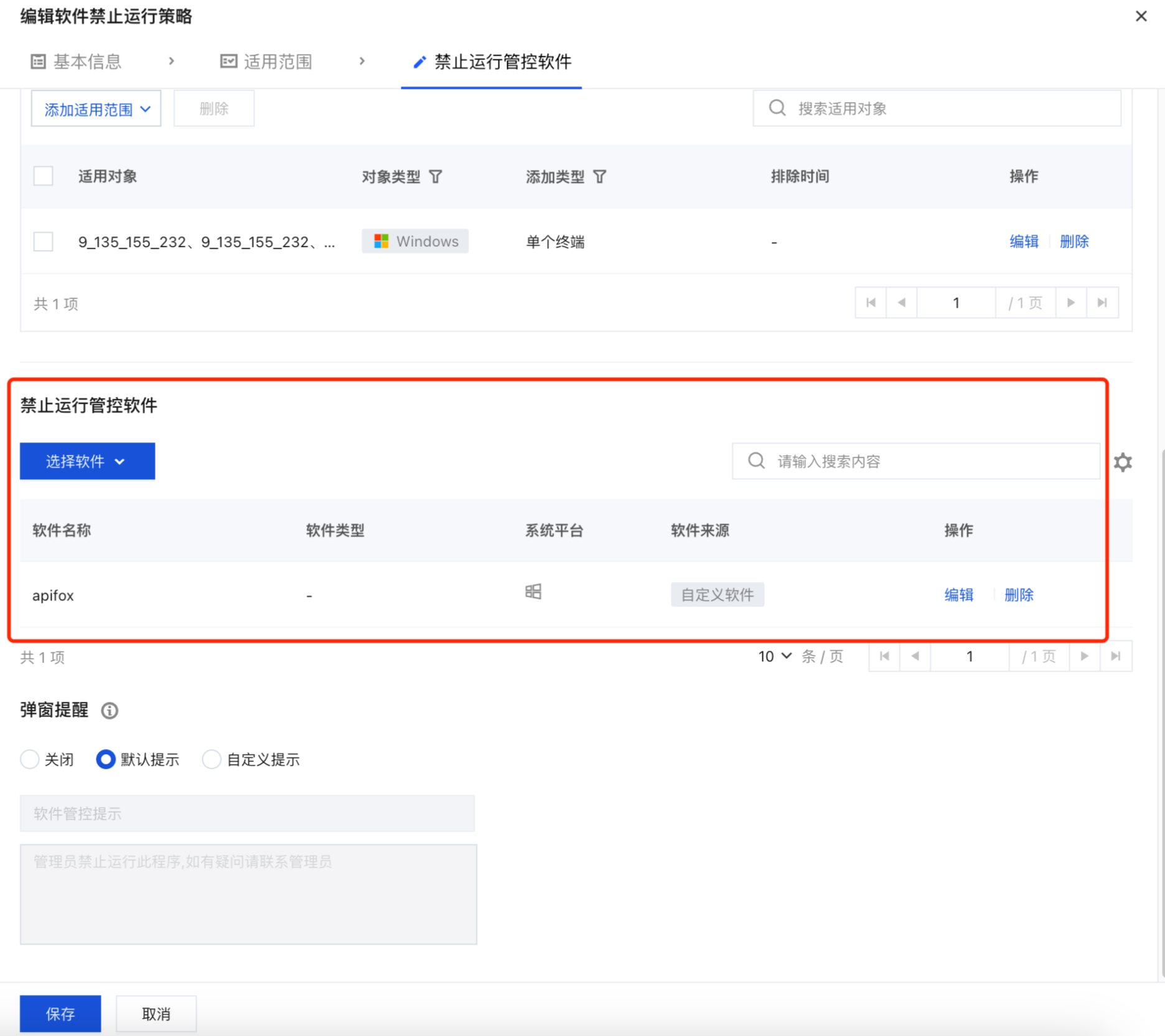Go to previous page in scope table
Image resolution: width=1165 pixels, height=1036 pixels.
(x=901, y=303)
